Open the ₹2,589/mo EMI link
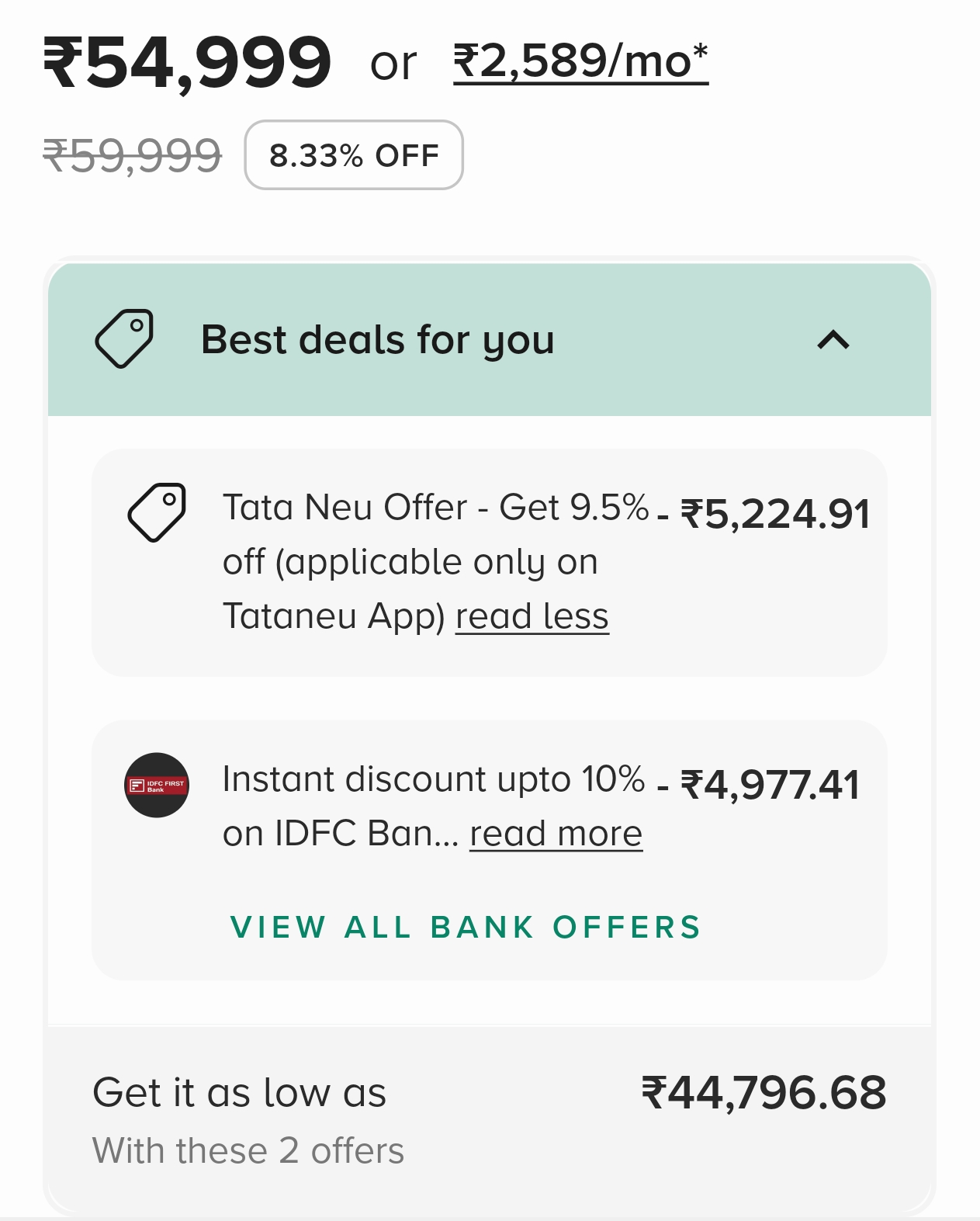The width and height of the screenshot is (980, 1221). (x=580, y=62)
